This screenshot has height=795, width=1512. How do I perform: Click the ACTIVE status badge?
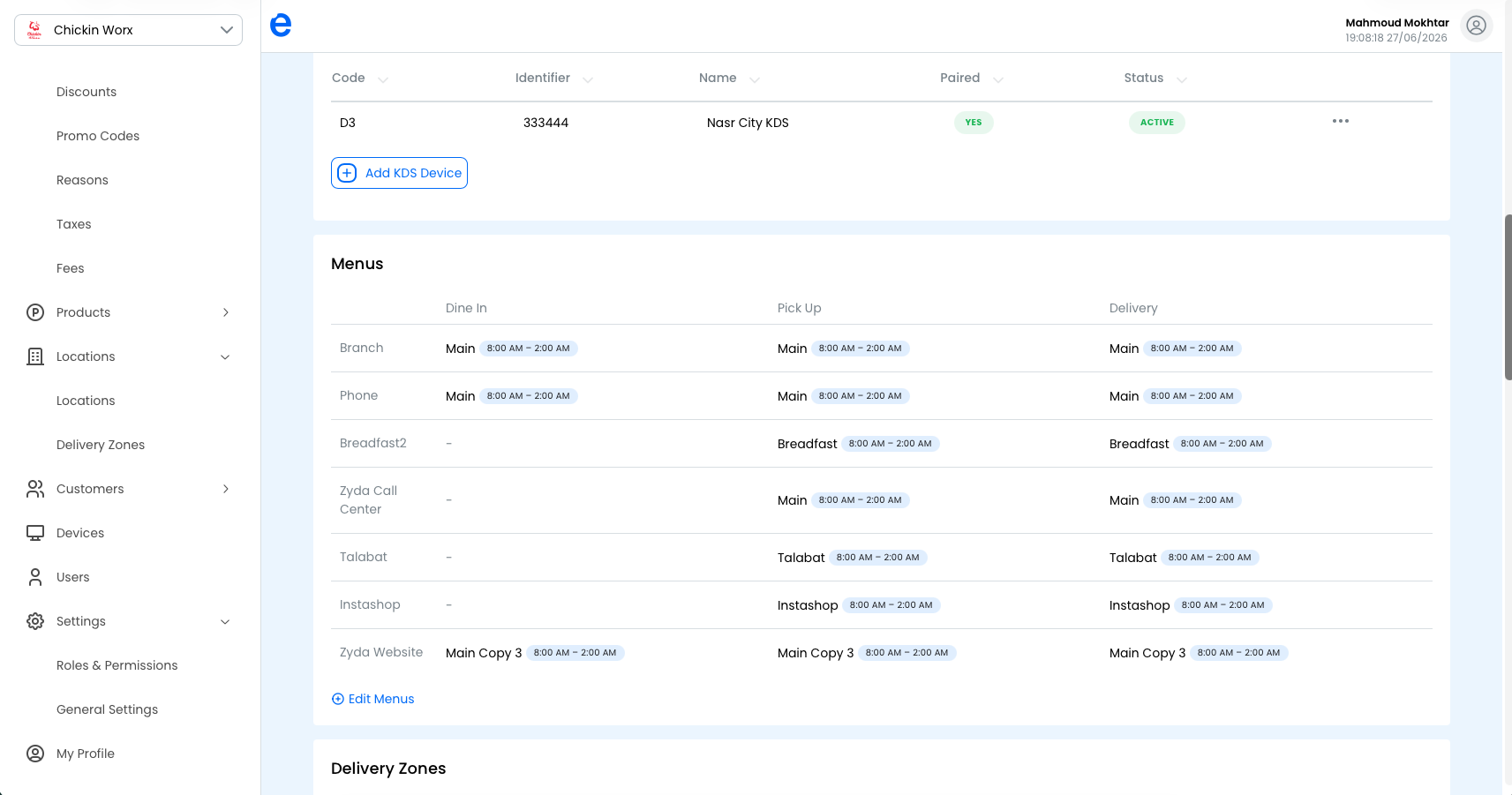click(x=1157, y=123)
